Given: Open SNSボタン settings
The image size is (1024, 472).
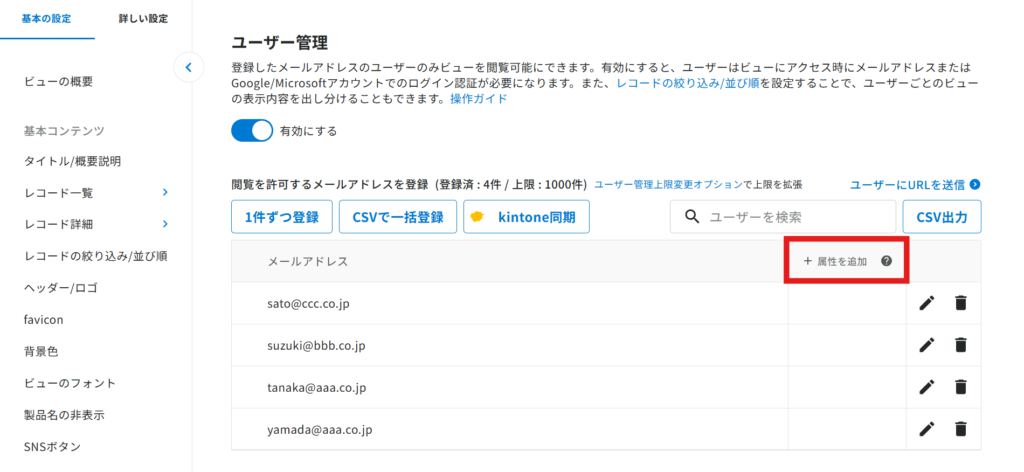Looking at the screenshot, I should point(52,447).
